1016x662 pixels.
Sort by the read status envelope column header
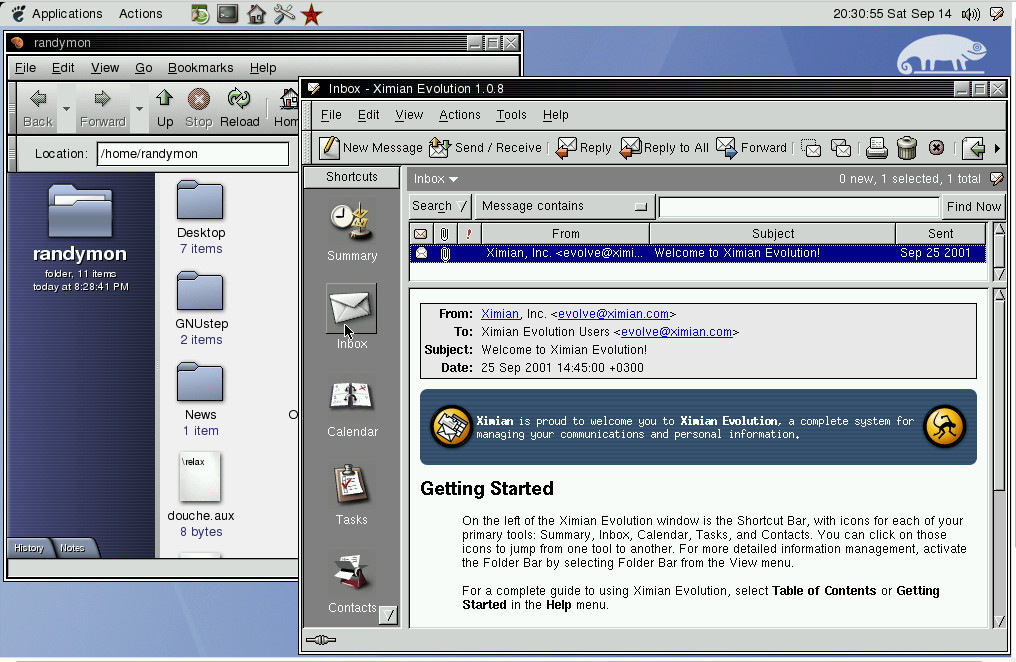421,234
